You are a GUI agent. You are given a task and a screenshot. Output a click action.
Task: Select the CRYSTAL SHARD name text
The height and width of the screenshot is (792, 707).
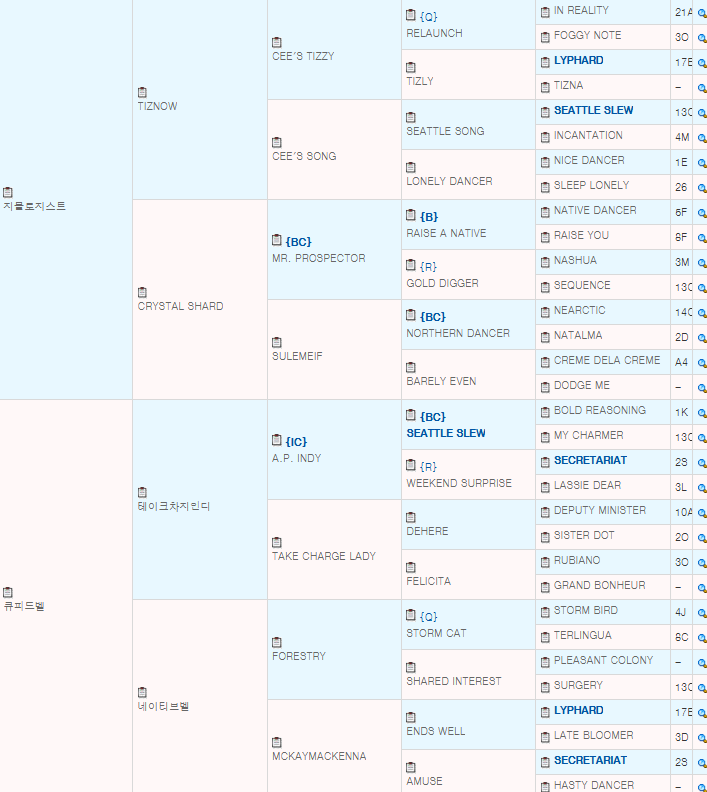click(180, 307)
